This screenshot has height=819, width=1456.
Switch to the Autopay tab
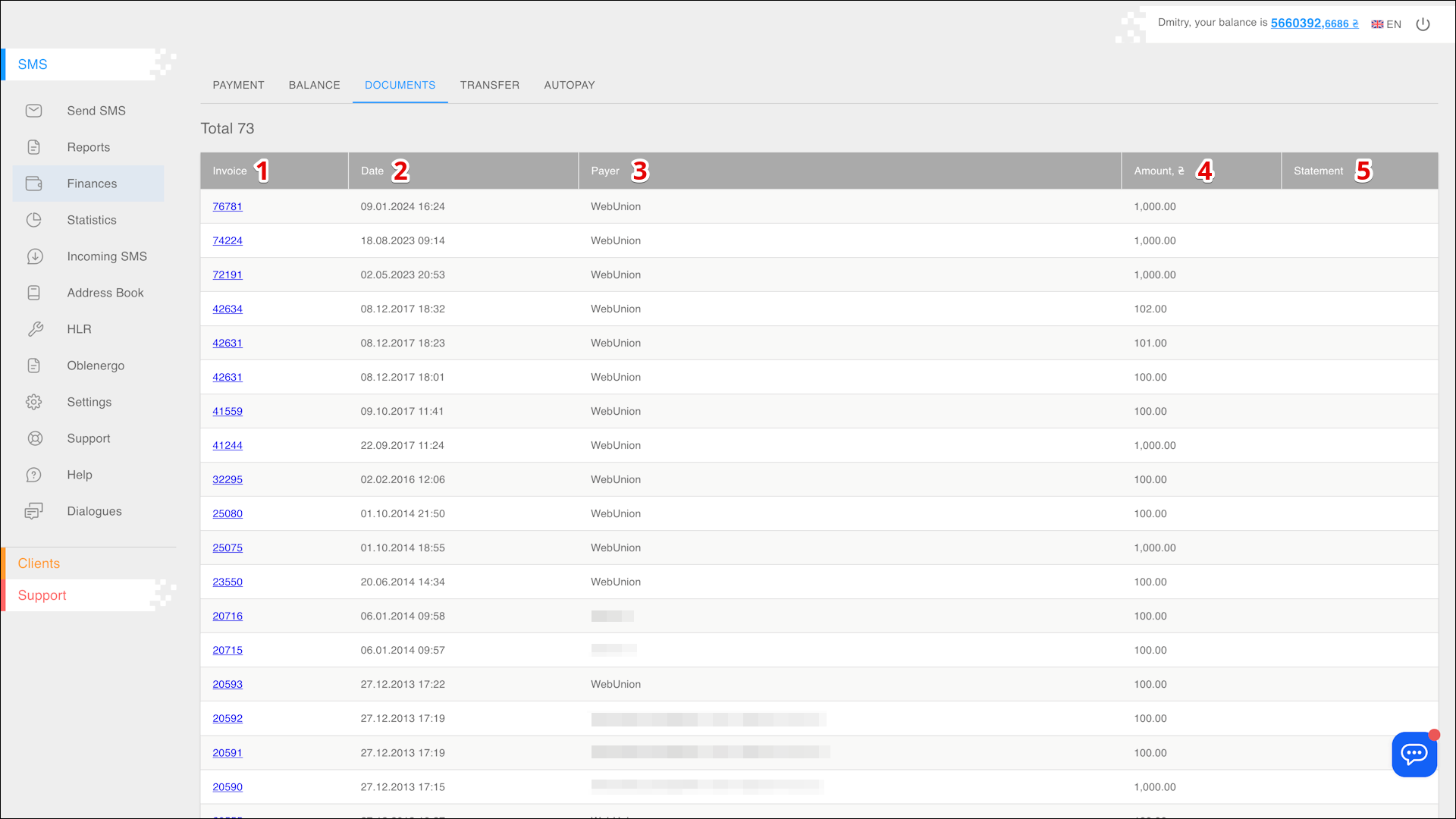(569, 85)
